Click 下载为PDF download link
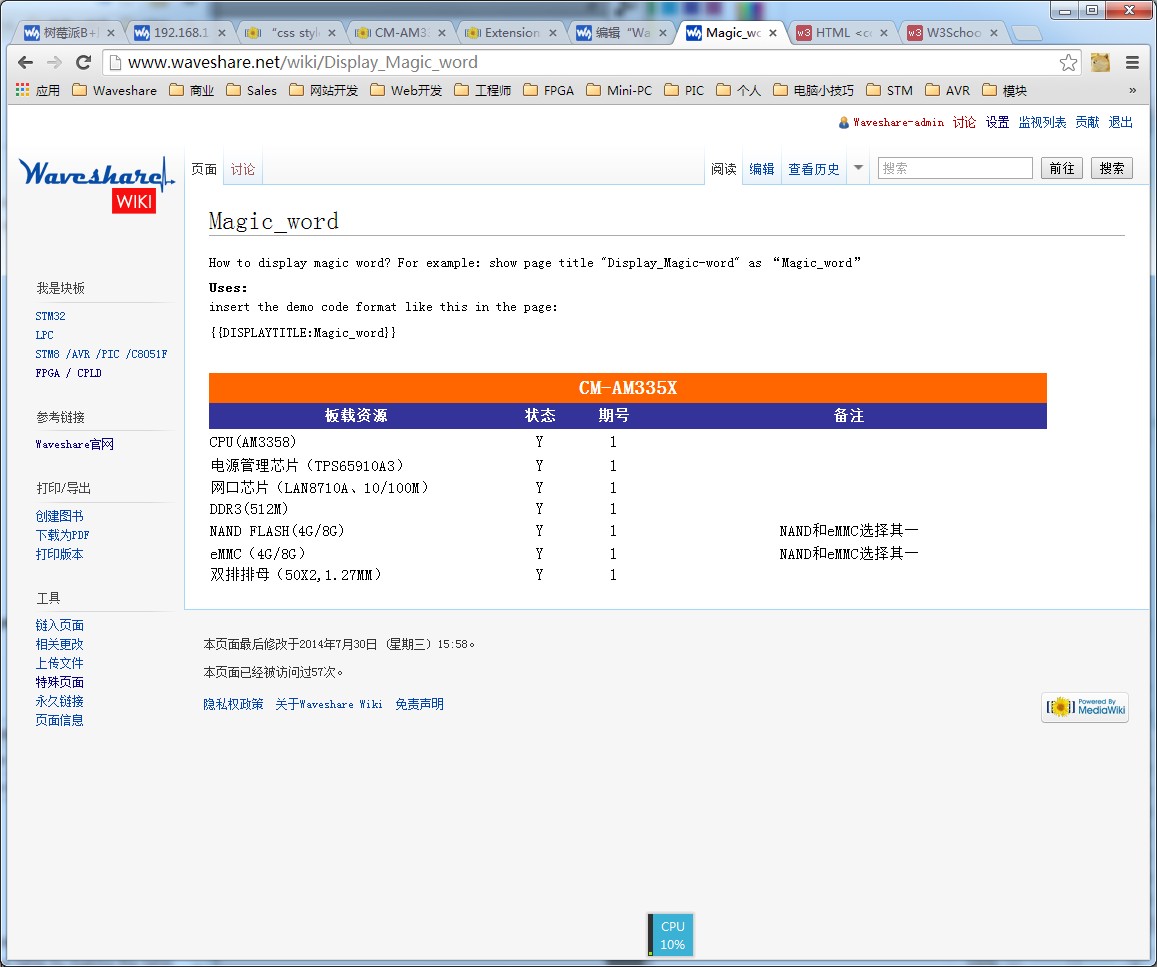 [x=62, y=536]
